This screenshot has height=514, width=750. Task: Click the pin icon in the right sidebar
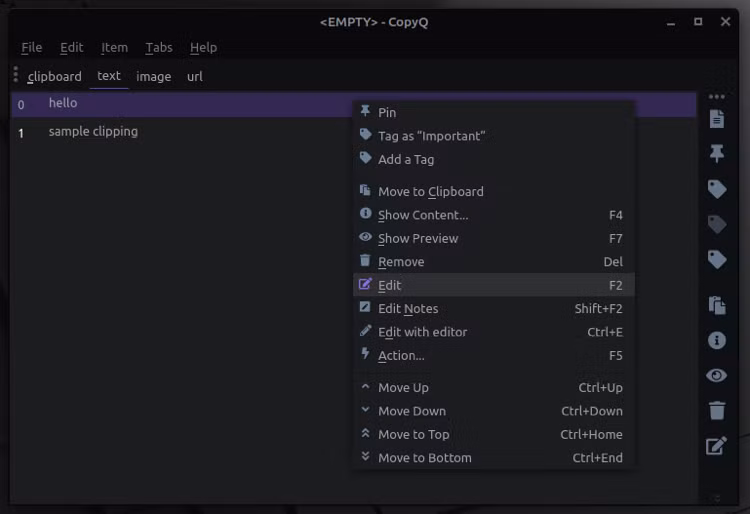click(717, 153)
